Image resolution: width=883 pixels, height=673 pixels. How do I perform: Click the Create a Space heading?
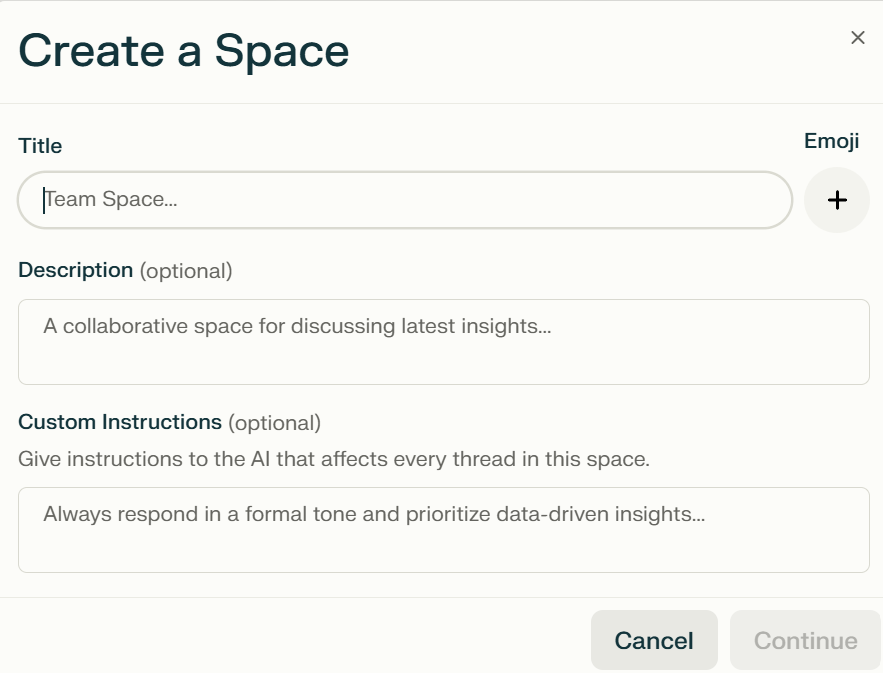(x=184, y=51)
